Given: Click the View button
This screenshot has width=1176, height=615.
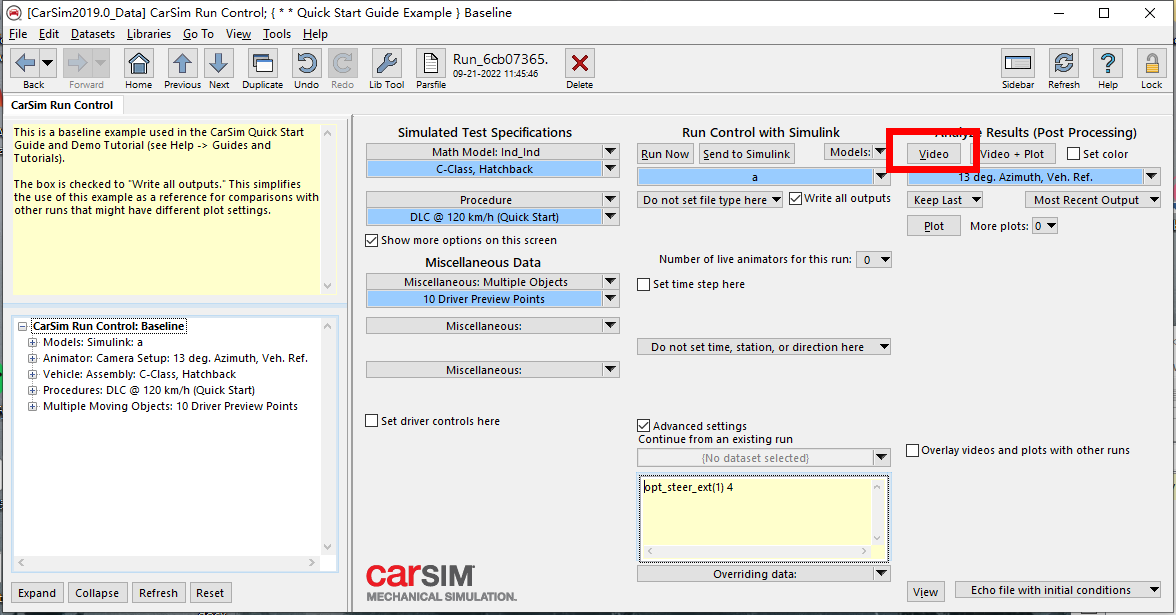Looking at the screenshot, I should click(926, 592).
